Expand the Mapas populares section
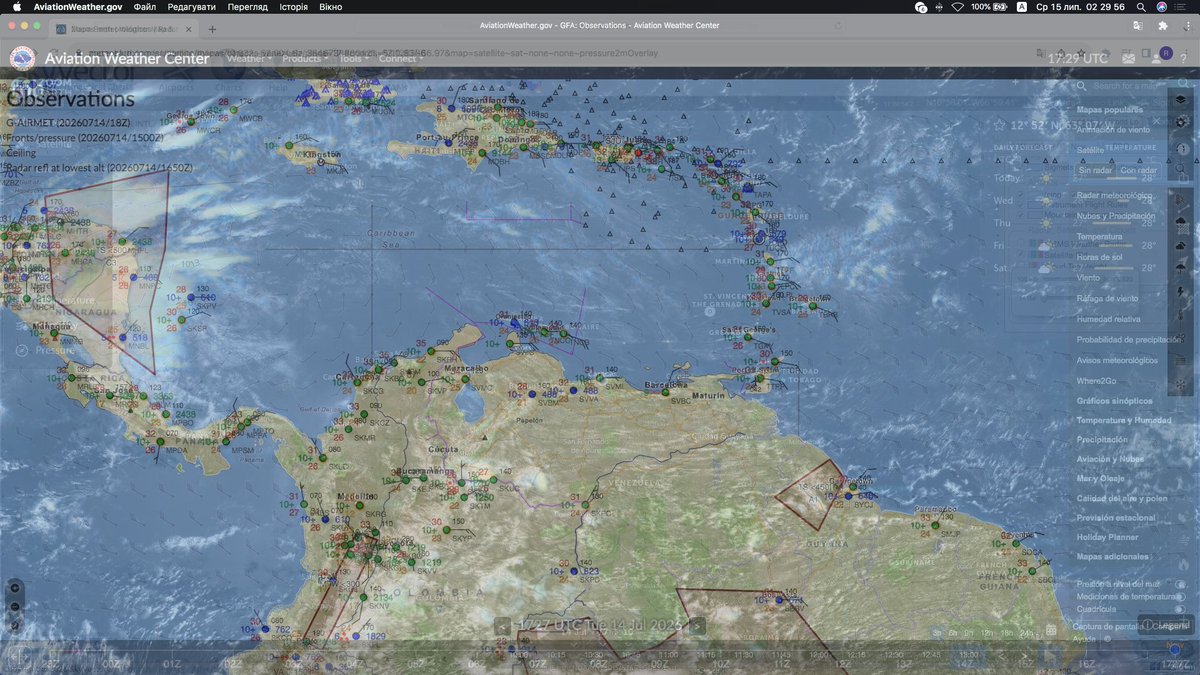This screenshot has height=675, width=1200. 1110,109
